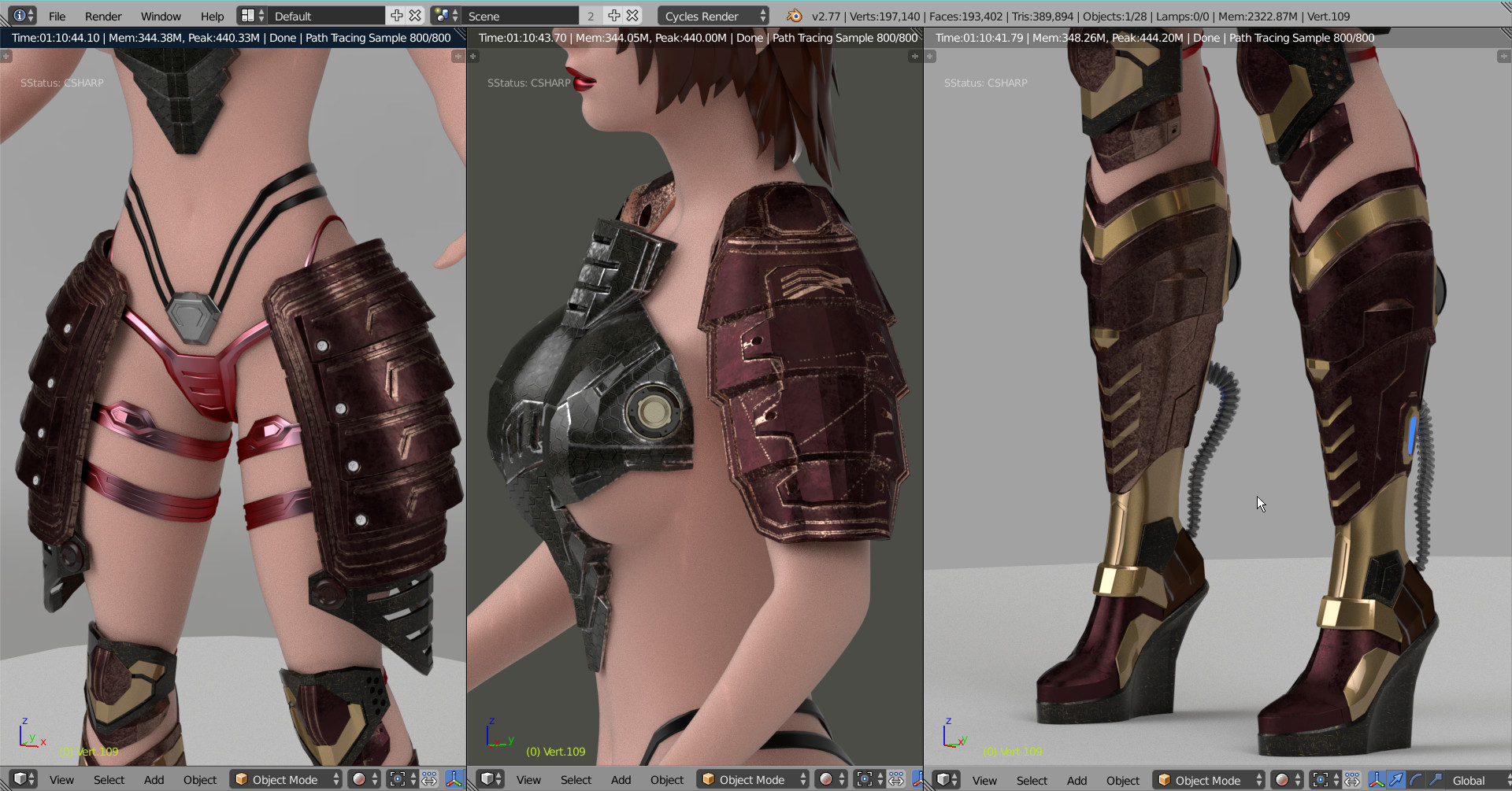
Task: Click the Verts:197,140 statistics text
Action: point(884,16)
